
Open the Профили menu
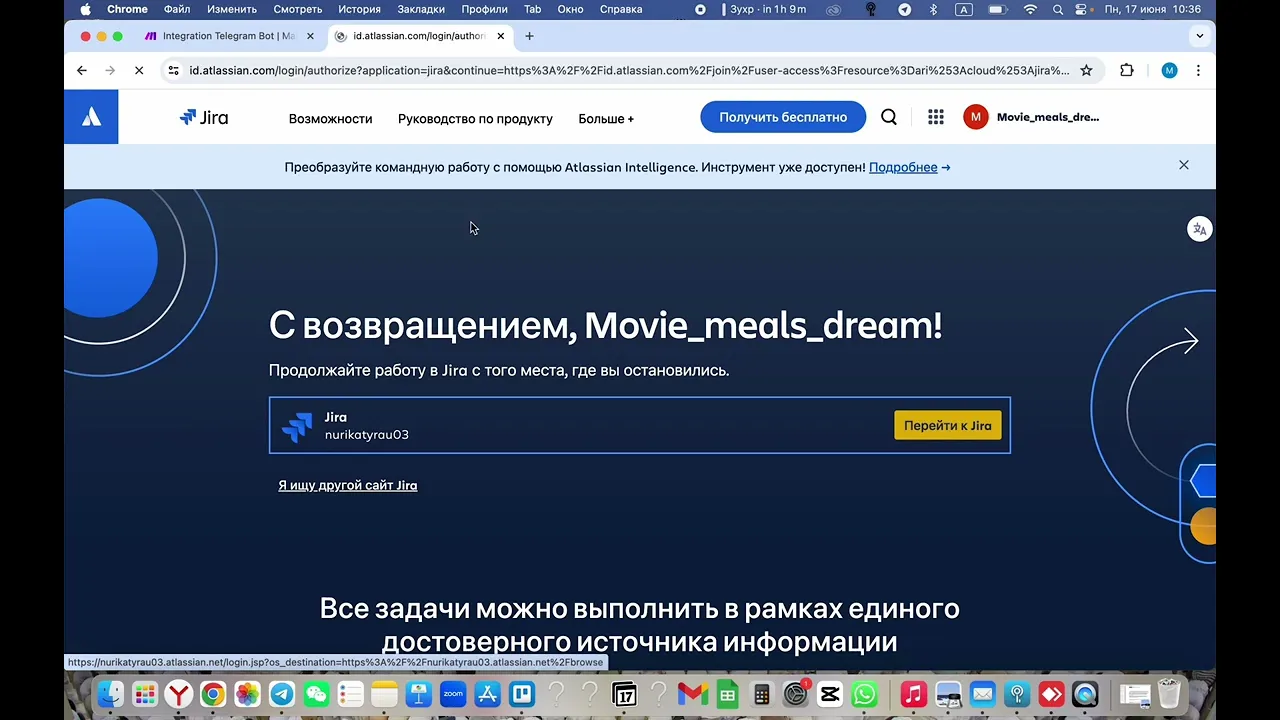tap(485, 9)
